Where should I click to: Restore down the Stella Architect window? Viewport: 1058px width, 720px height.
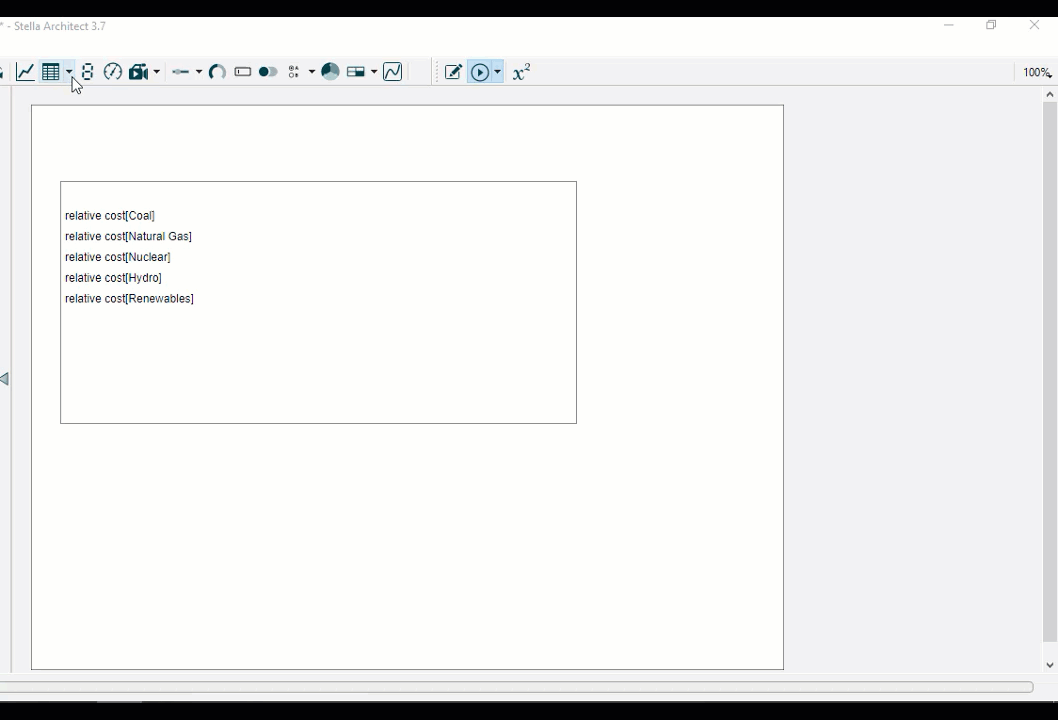(x=991, y=25)
